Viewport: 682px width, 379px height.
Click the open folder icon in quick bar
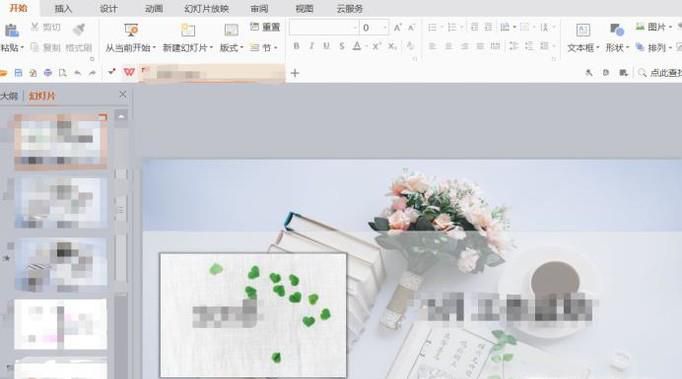point(3,73)
